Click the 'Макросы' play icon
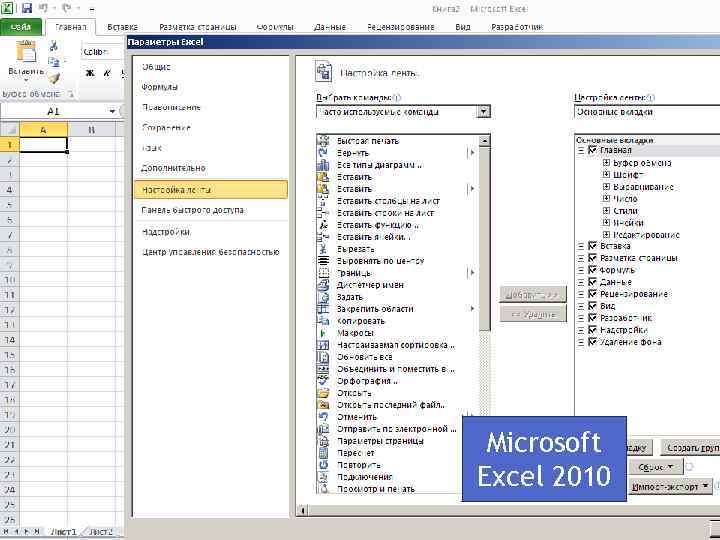Screen dimensions: 720x540 point(323,333)
